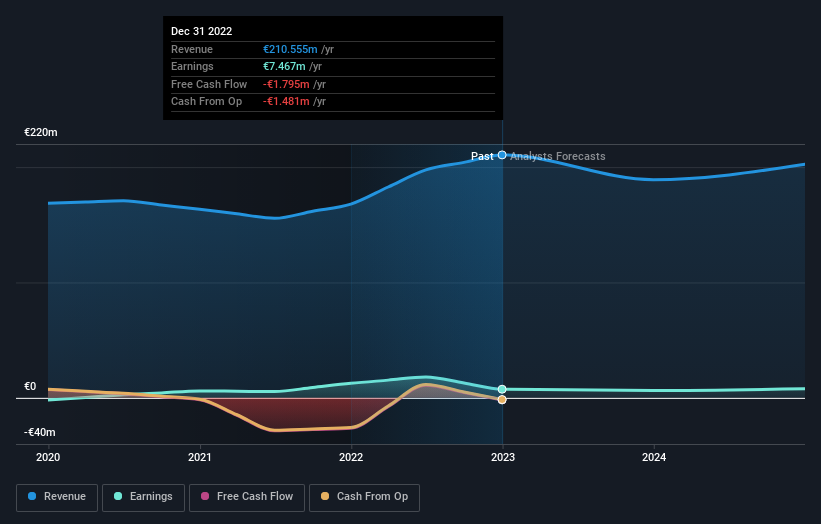Viewport: 821px width, 524px height.
Task: Click the €210.555m revenue value
Action: [x=290, y=49]
